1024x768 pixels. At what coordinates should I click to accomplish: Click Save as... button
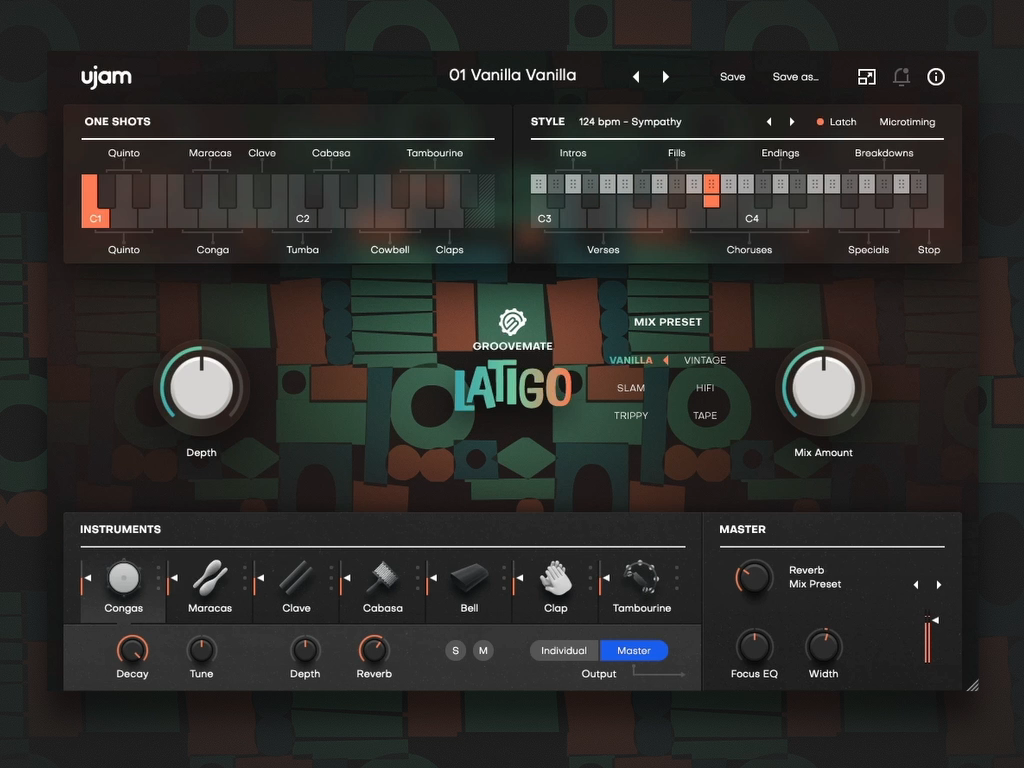coord(795,77)
